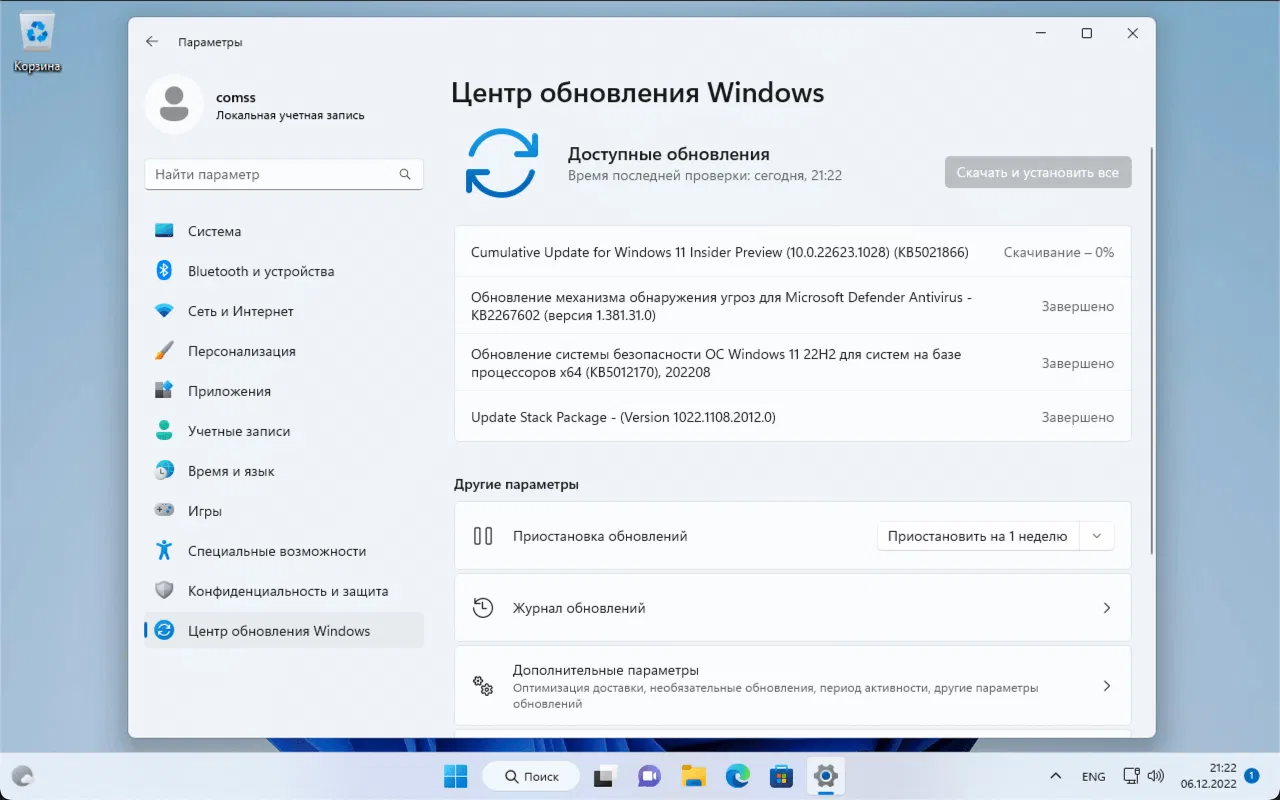Click the search magnifier in Settings
1280x800 pixels.
(405, 174)
